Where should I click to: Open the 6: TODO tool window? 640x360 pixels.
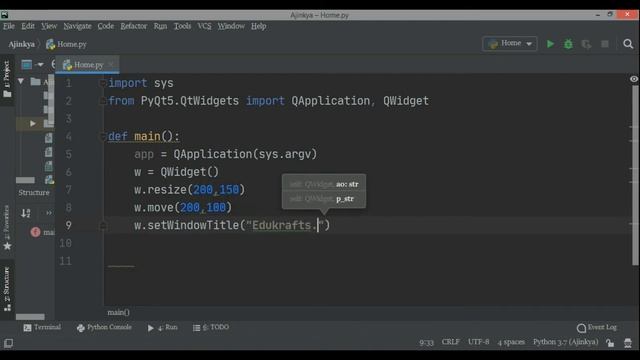tap(211, 327)
